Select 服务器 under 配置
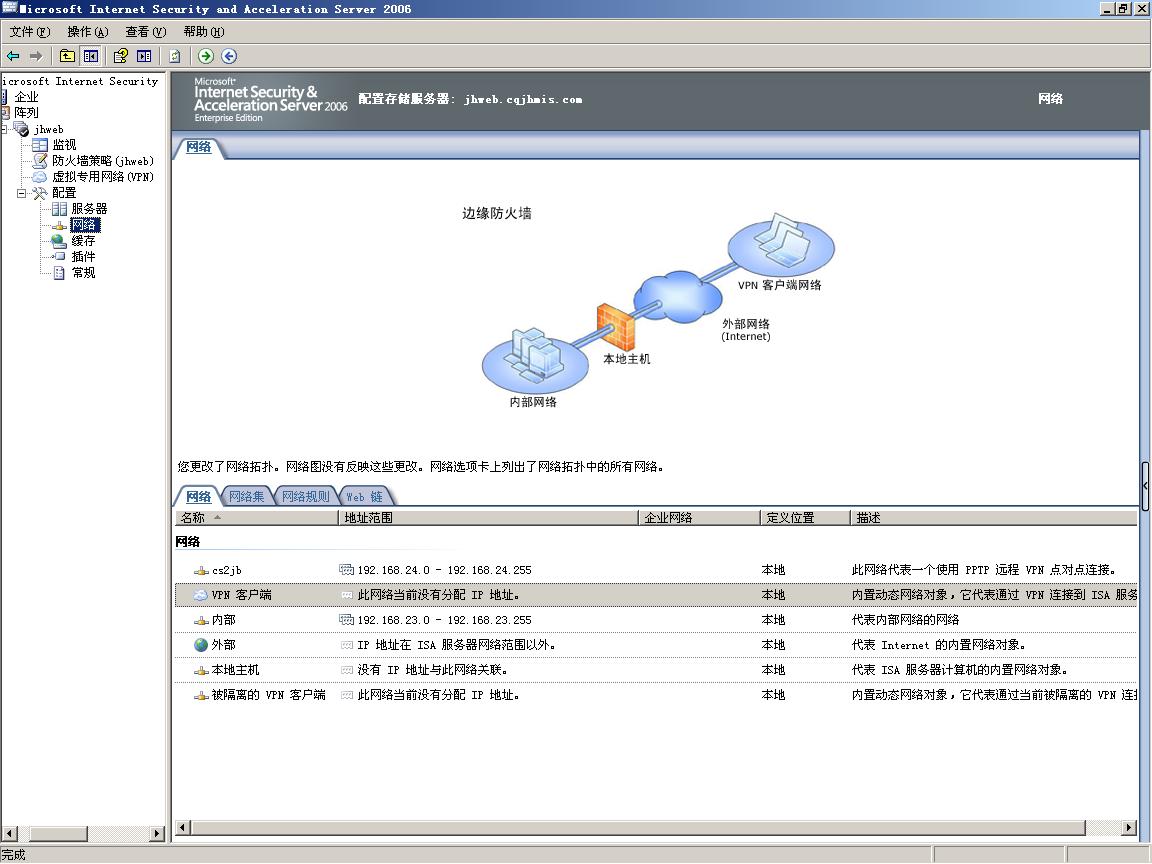 [x=89, y=209]
